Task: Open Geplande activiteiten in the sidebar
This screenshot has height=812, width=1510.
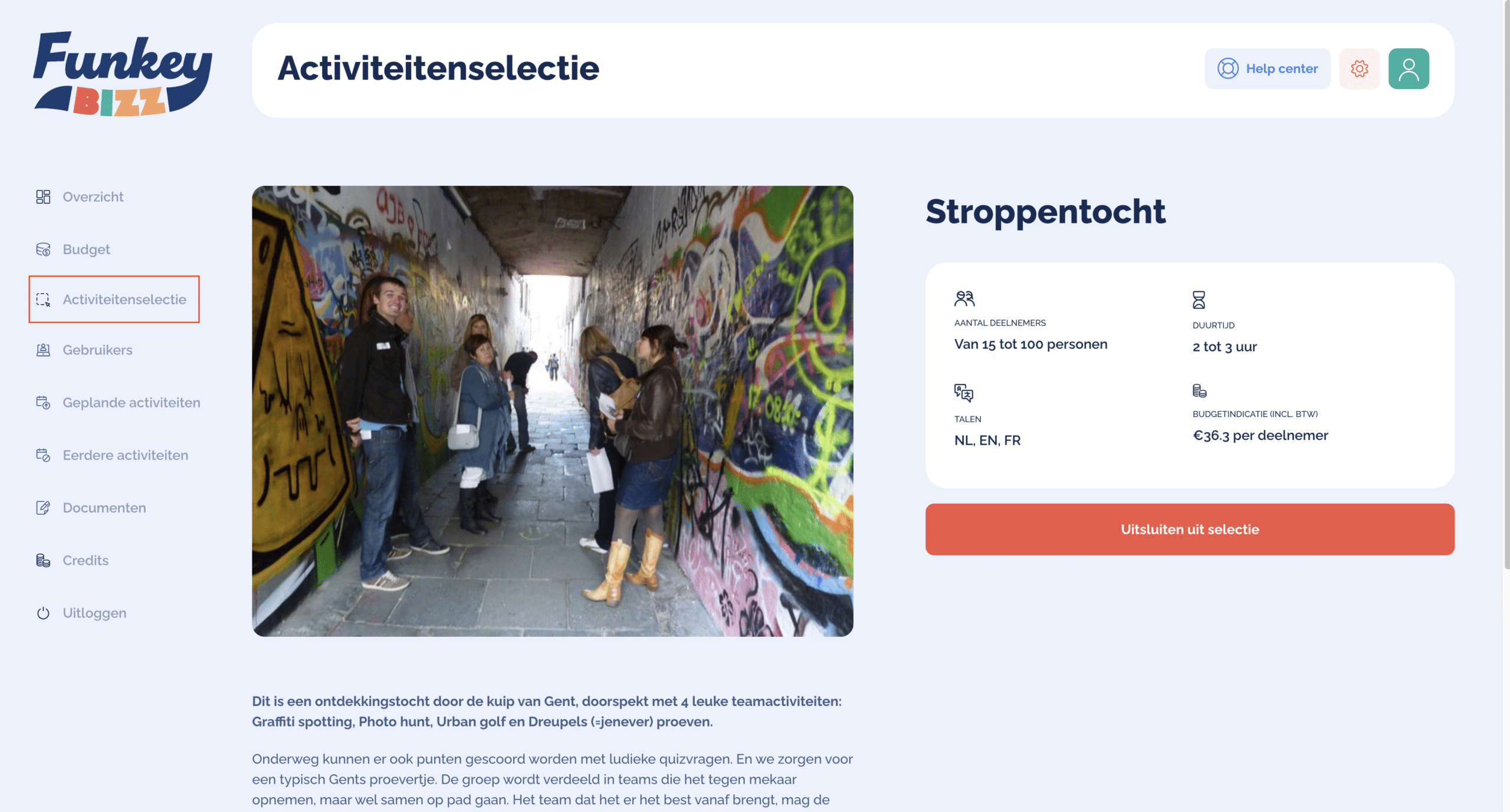Action: 131,403
